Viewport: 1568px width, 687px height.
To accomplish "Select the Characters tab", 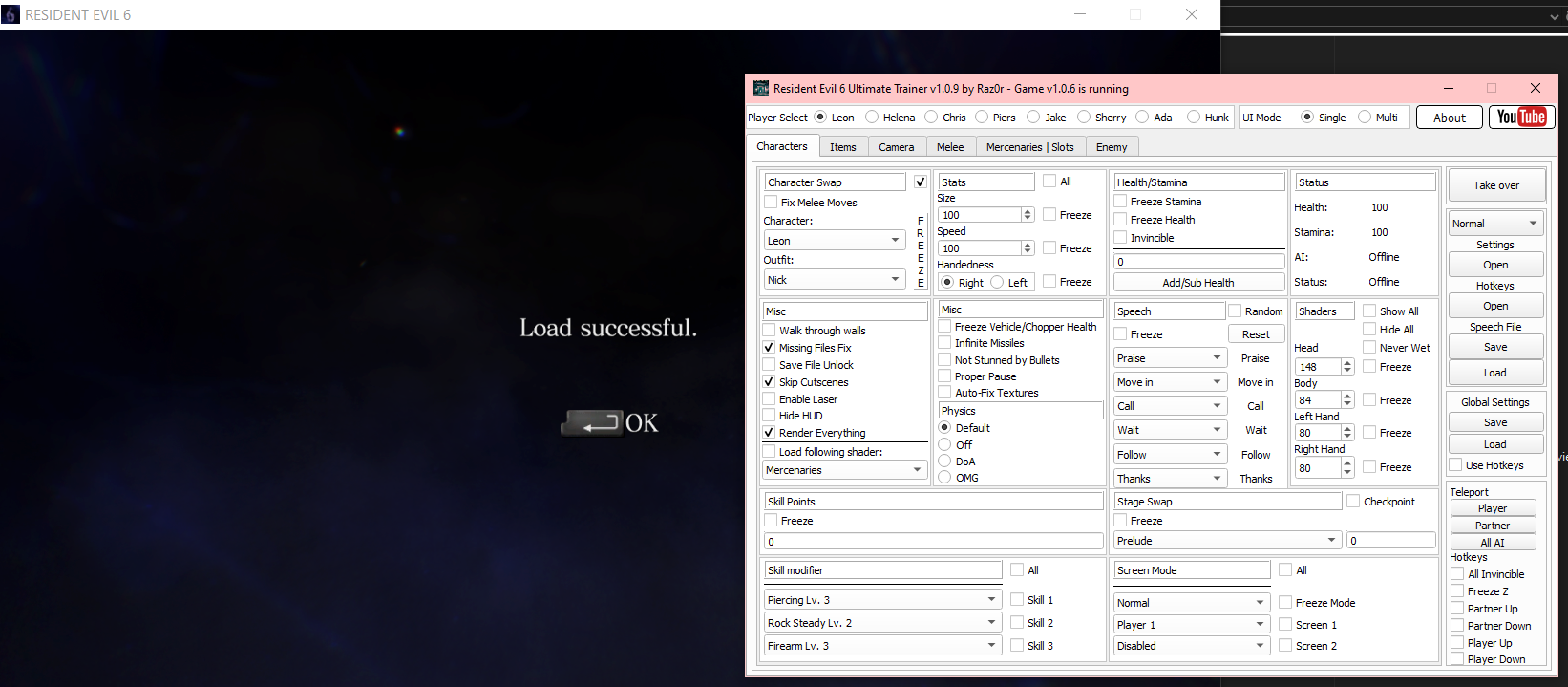I will [782, 146].
